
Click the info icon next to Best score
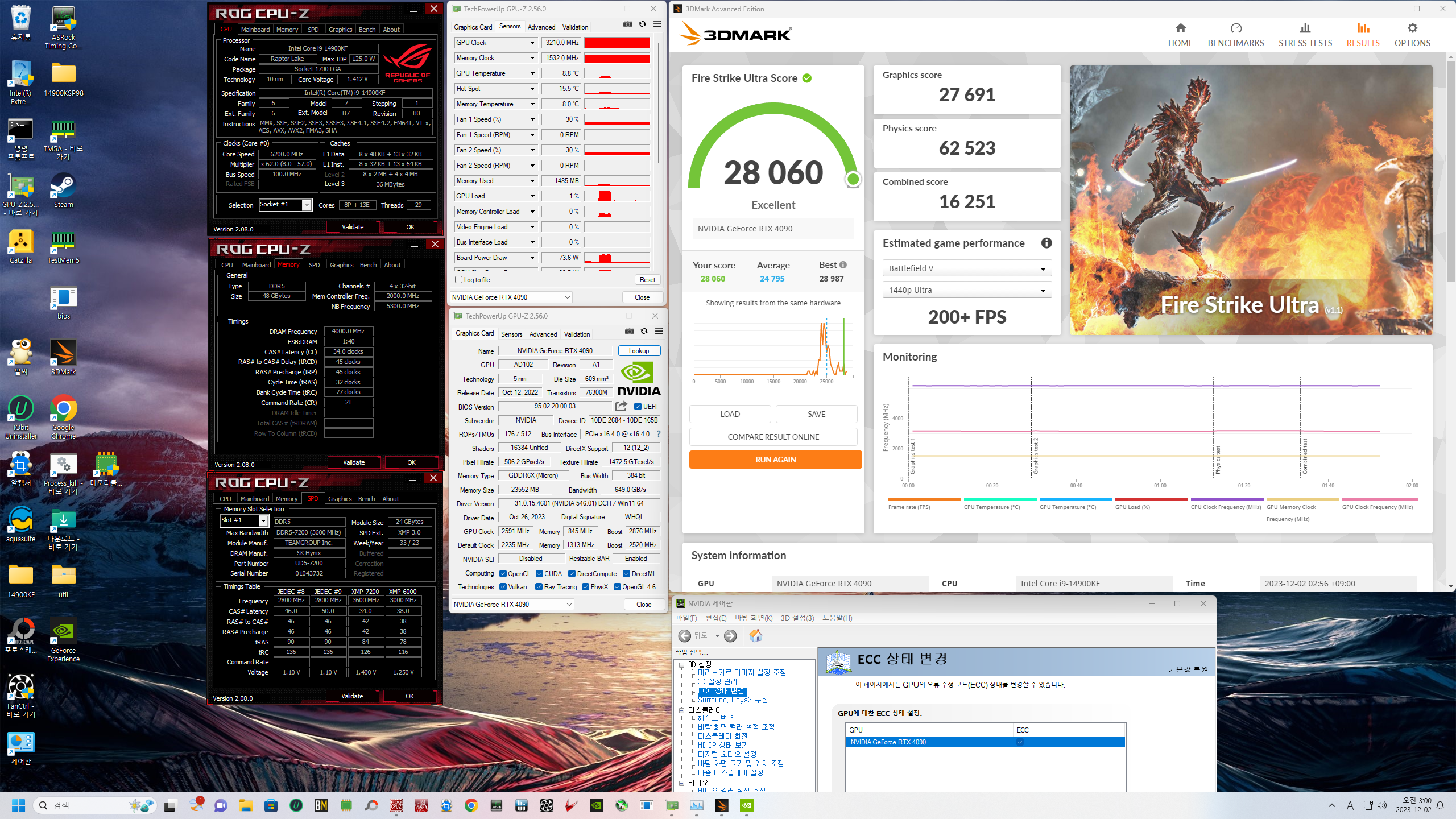tap(843, 264)
